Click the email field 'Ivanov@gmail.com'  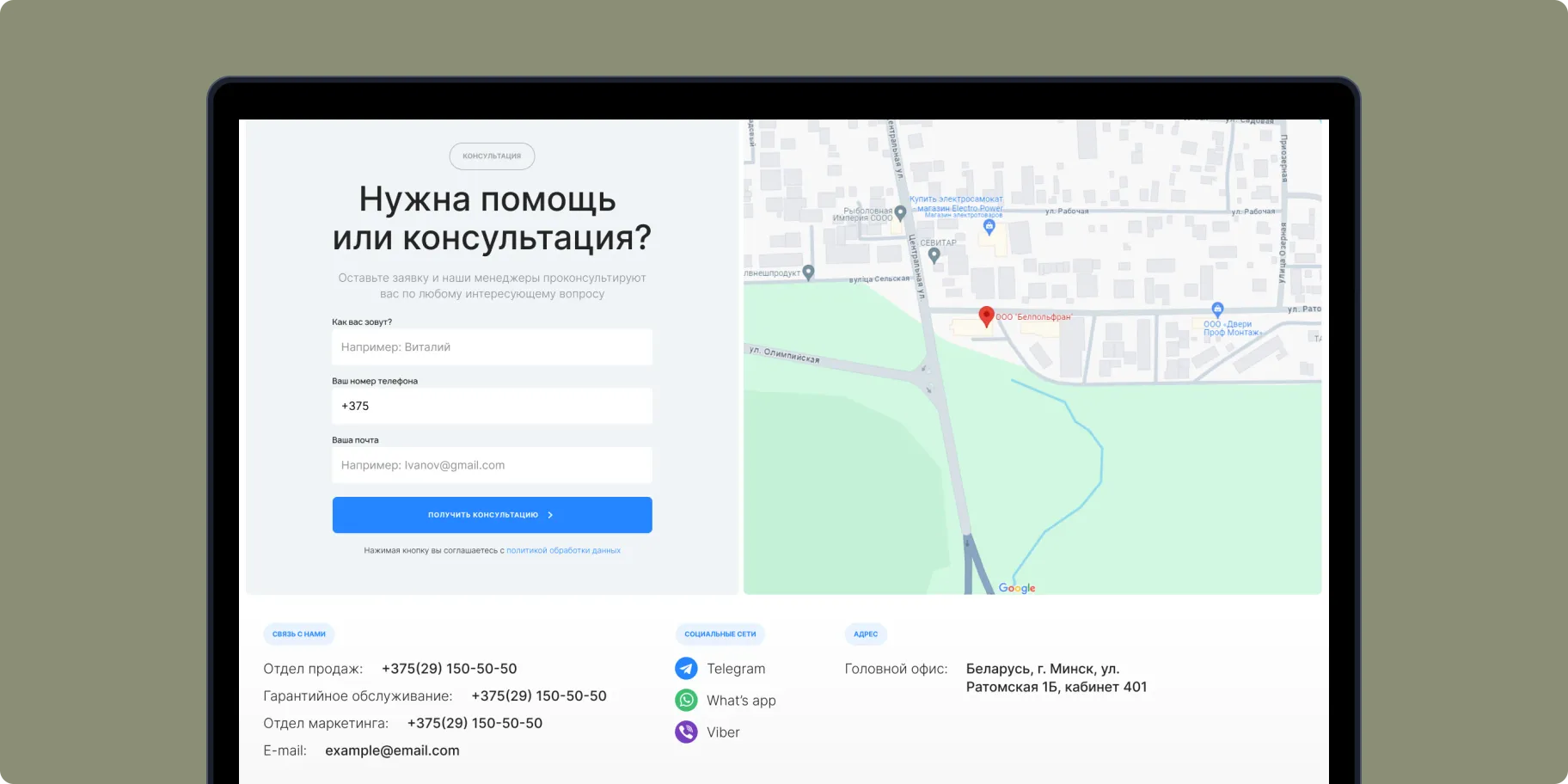click(492, 465)
